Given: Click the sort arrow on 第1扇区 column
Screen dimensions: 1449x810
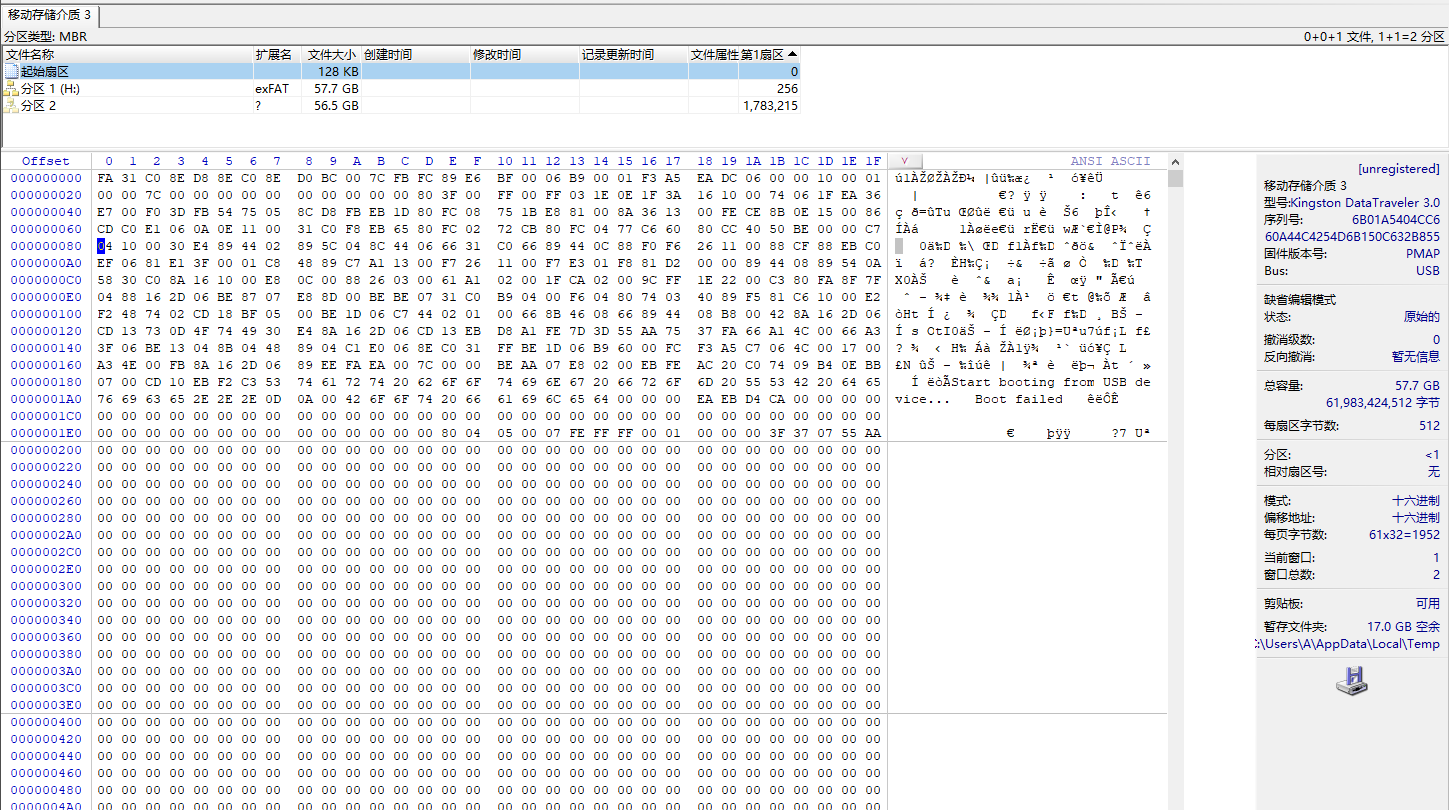Looking at the screenshot, I should point(793,54).
